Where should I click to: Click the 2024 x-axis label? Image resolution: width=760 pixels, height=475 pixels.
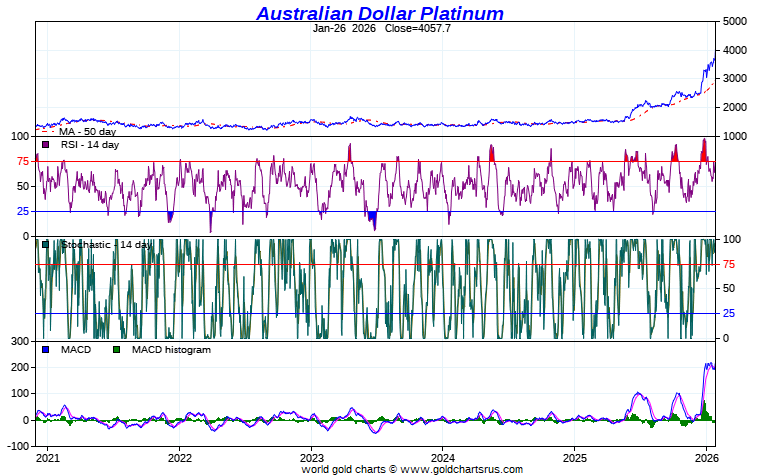443,458
